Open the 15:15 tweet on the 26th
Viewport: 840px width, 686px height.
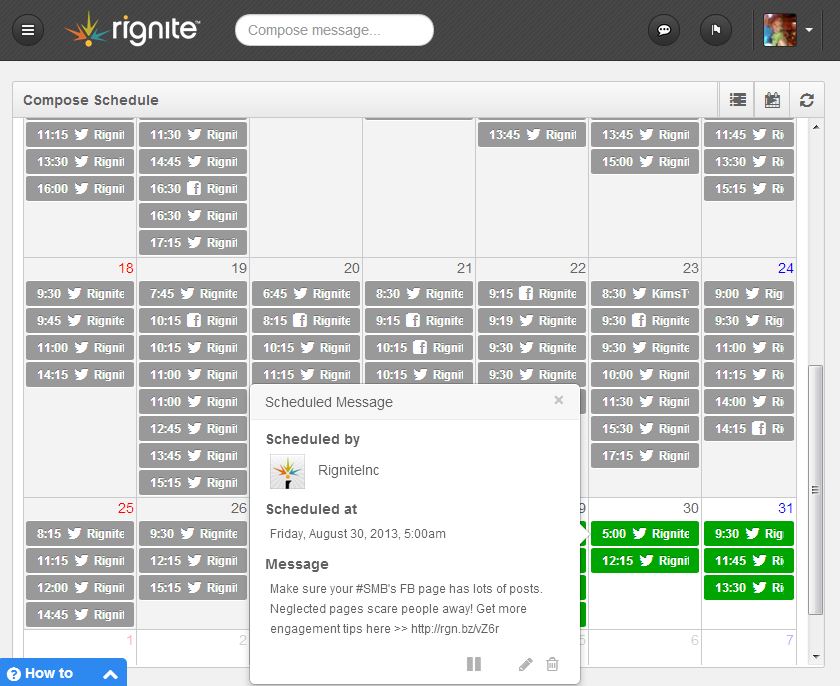[193, 587]
